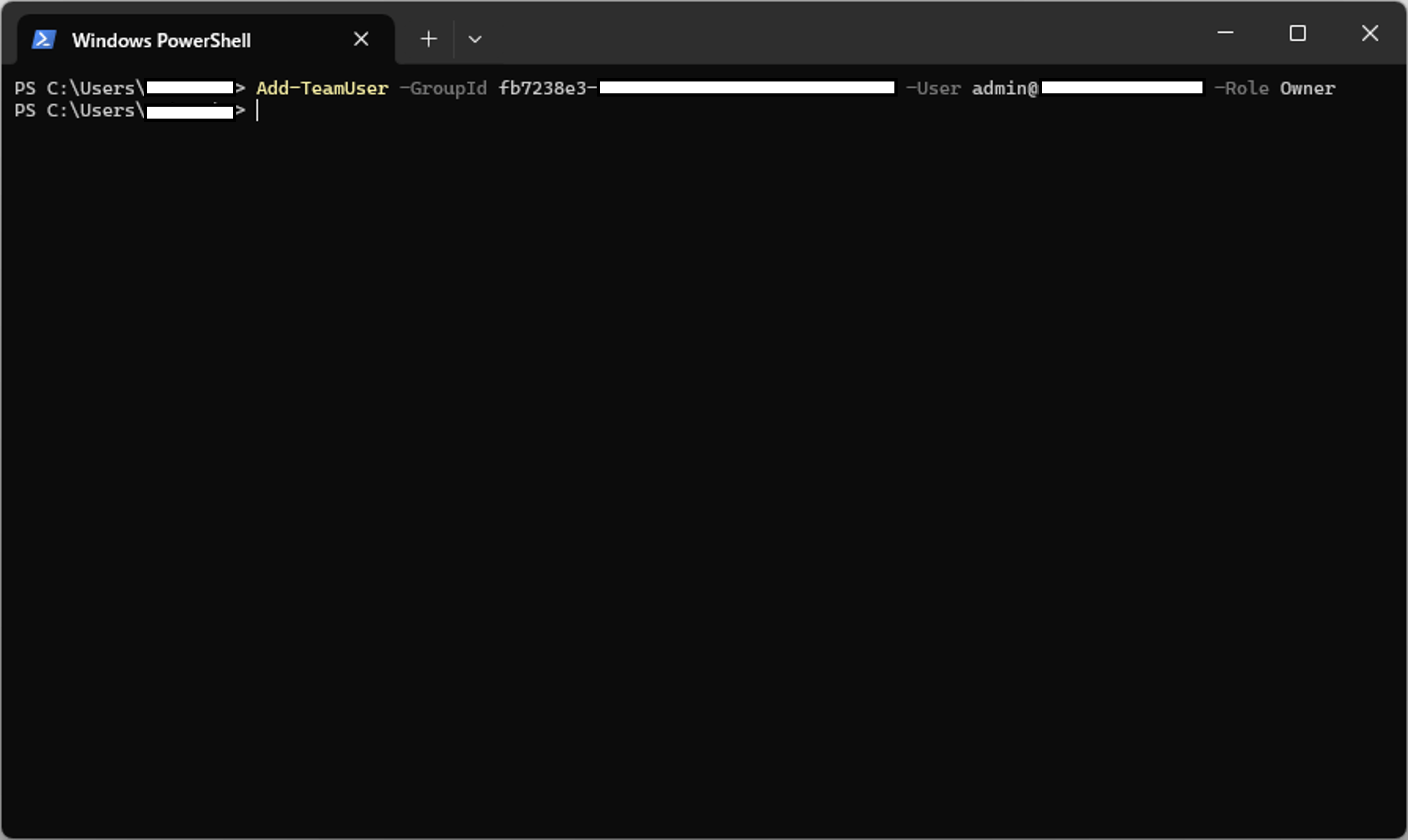
Task: Click the admin@ user value
Action: 1005,88
